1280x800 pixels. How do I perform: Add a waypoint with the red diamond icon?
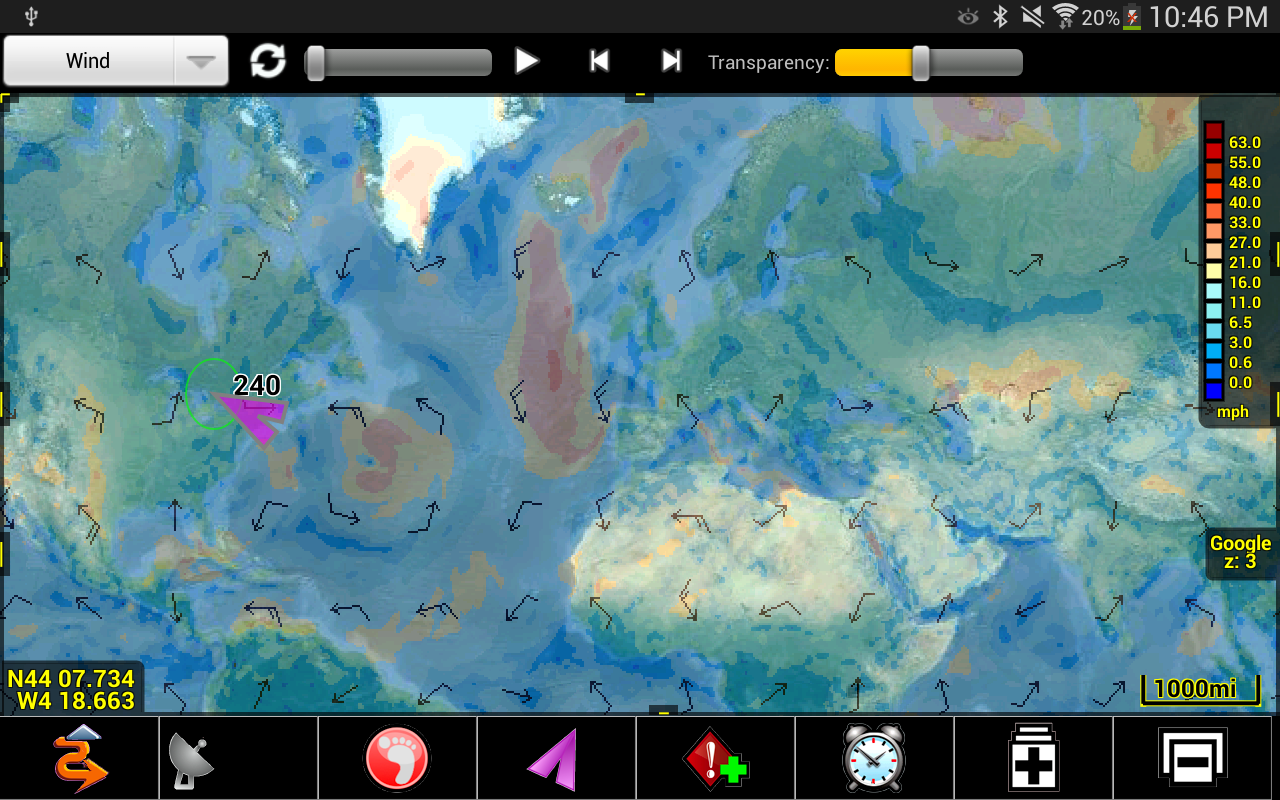click(x=715, y=760)
